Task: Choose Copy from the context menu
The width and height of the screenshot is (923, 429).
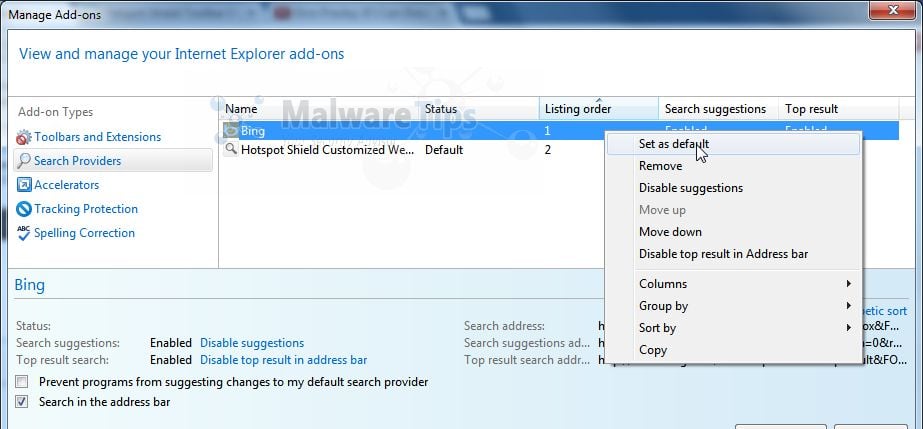Action: pos(733,350)
